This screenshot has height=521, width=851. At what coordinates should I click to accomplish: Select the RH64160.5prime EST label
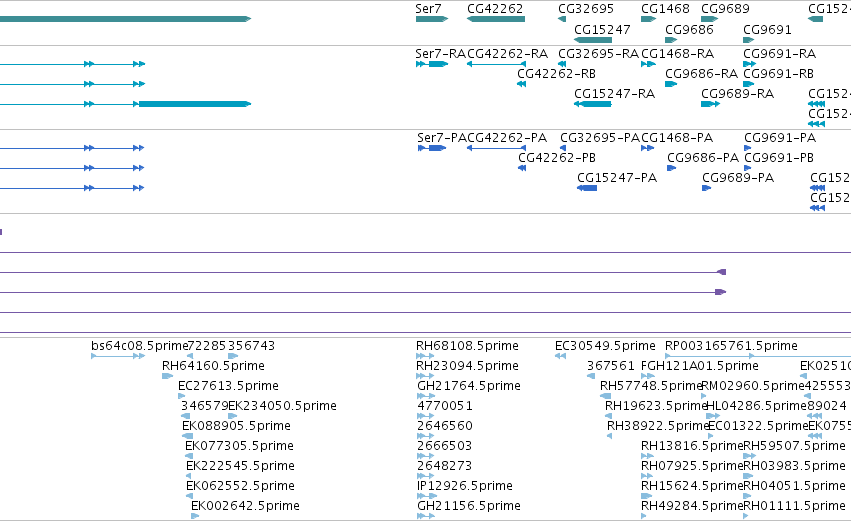pos(213,366)
